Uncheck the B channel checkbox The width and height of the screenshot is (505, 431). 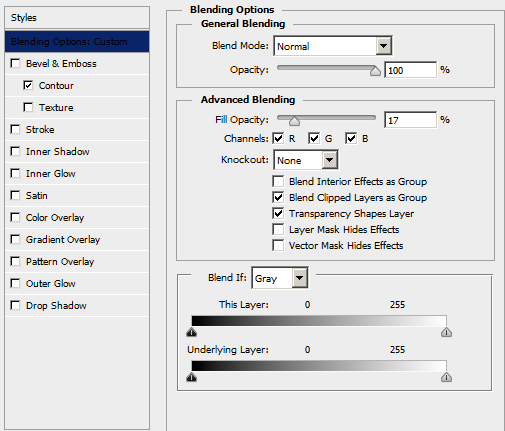pos(351,138)
